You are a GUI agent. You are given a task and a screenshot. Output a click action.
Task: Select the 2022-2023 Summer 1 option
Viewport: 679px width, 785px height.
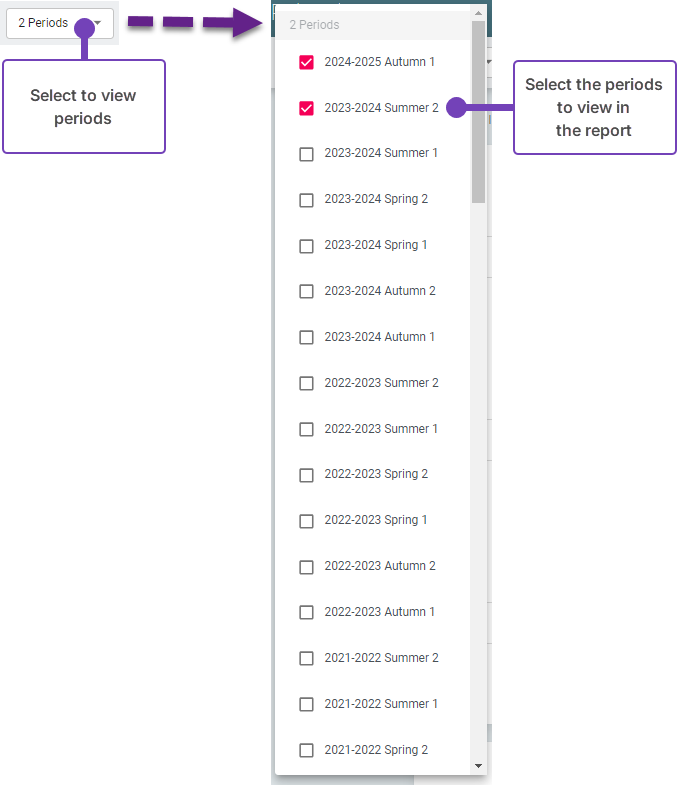coord(307,430)
